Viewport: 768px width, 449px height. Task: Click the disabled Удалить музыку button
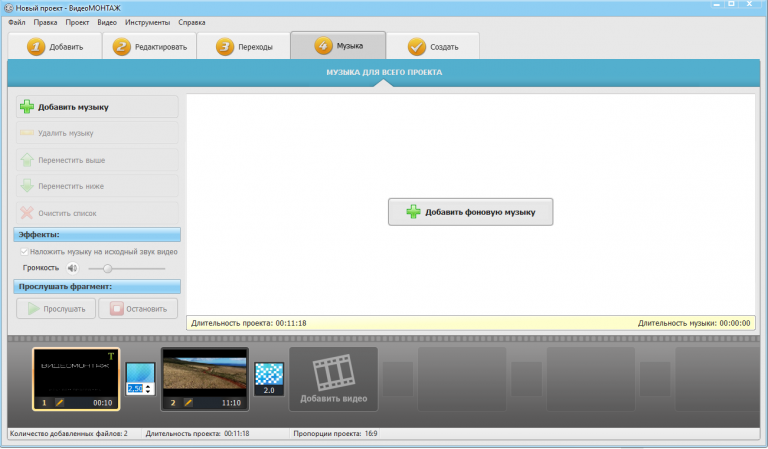tap(97, 133)
